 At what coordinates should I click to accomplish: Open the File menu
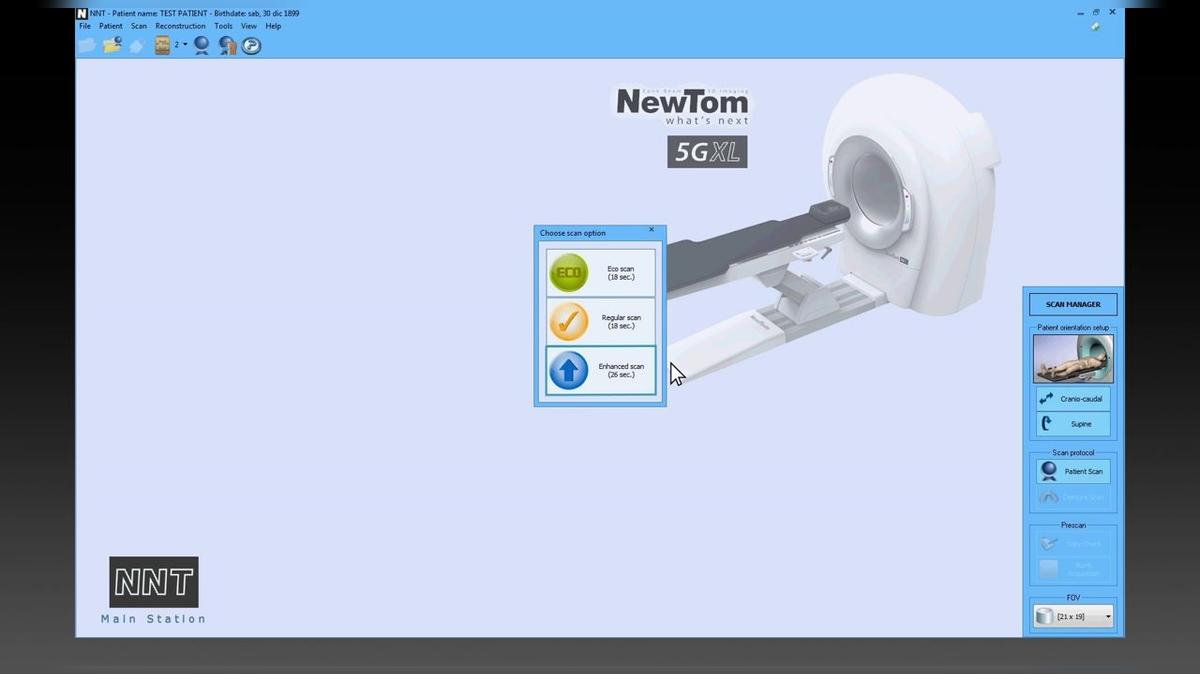85,26
